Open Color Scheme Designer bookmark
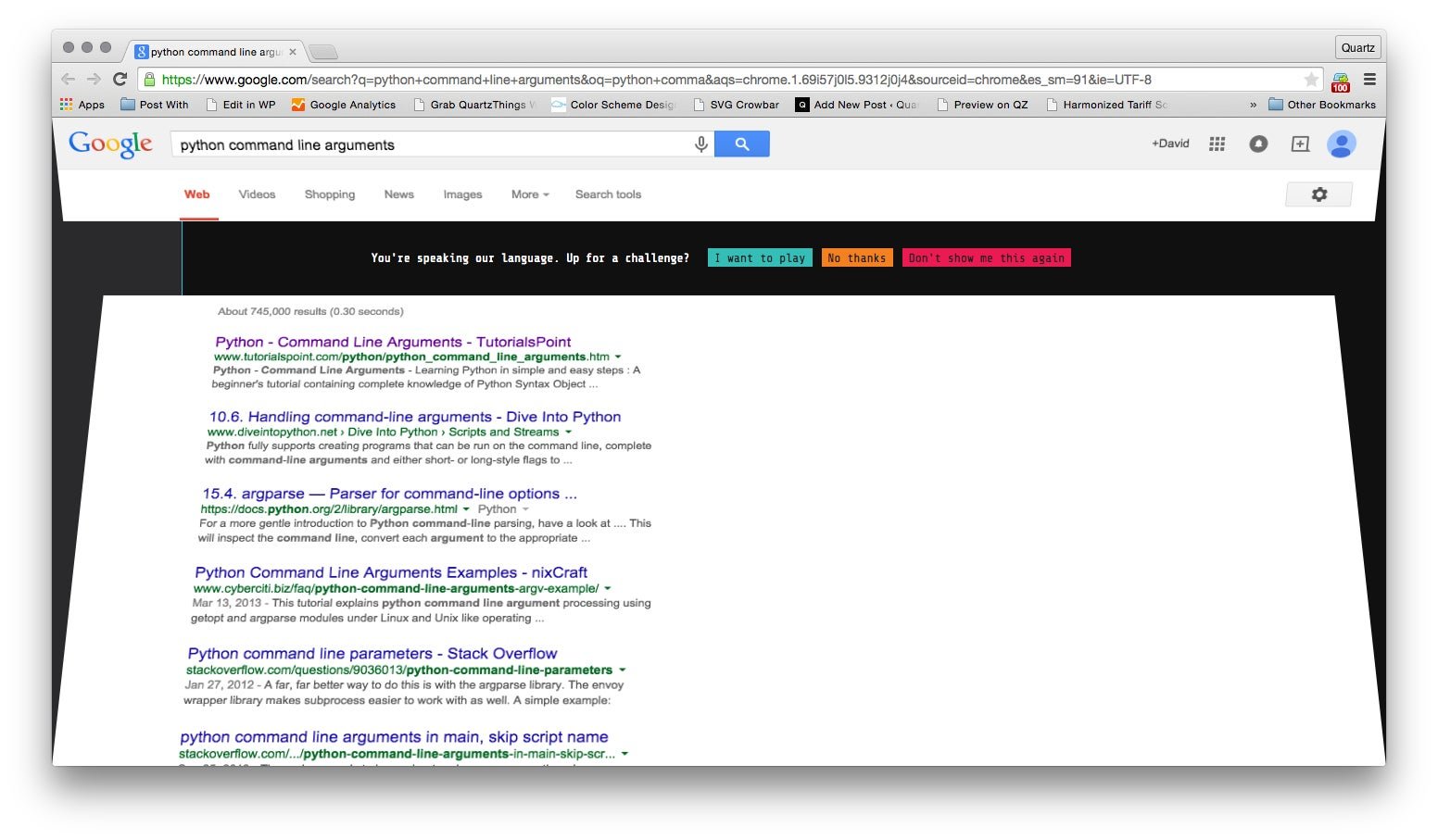Screen dimensions: 1438x840 613,105
